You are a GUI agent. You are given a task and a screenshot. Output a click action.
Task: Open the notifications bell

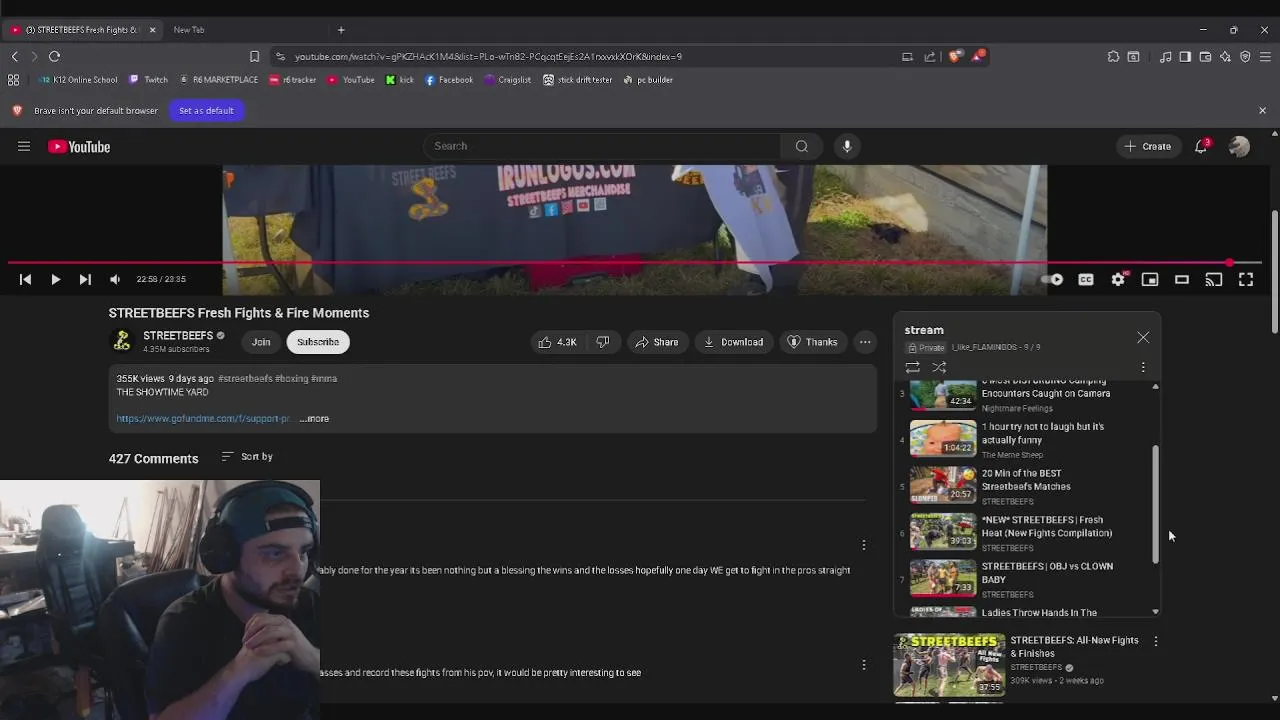1201,146
